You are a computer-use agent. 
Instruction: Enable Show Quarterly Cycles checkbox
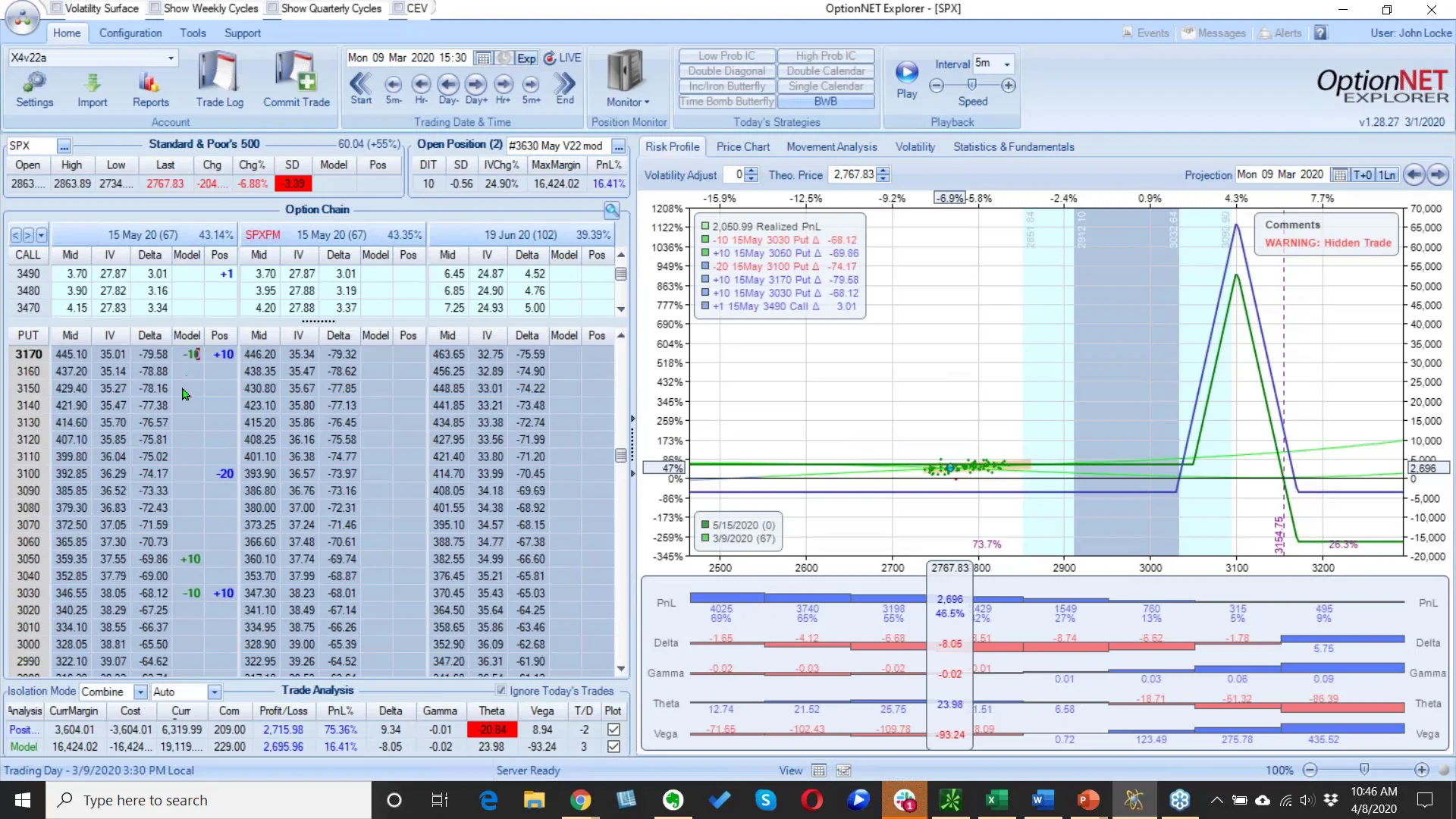272,8
